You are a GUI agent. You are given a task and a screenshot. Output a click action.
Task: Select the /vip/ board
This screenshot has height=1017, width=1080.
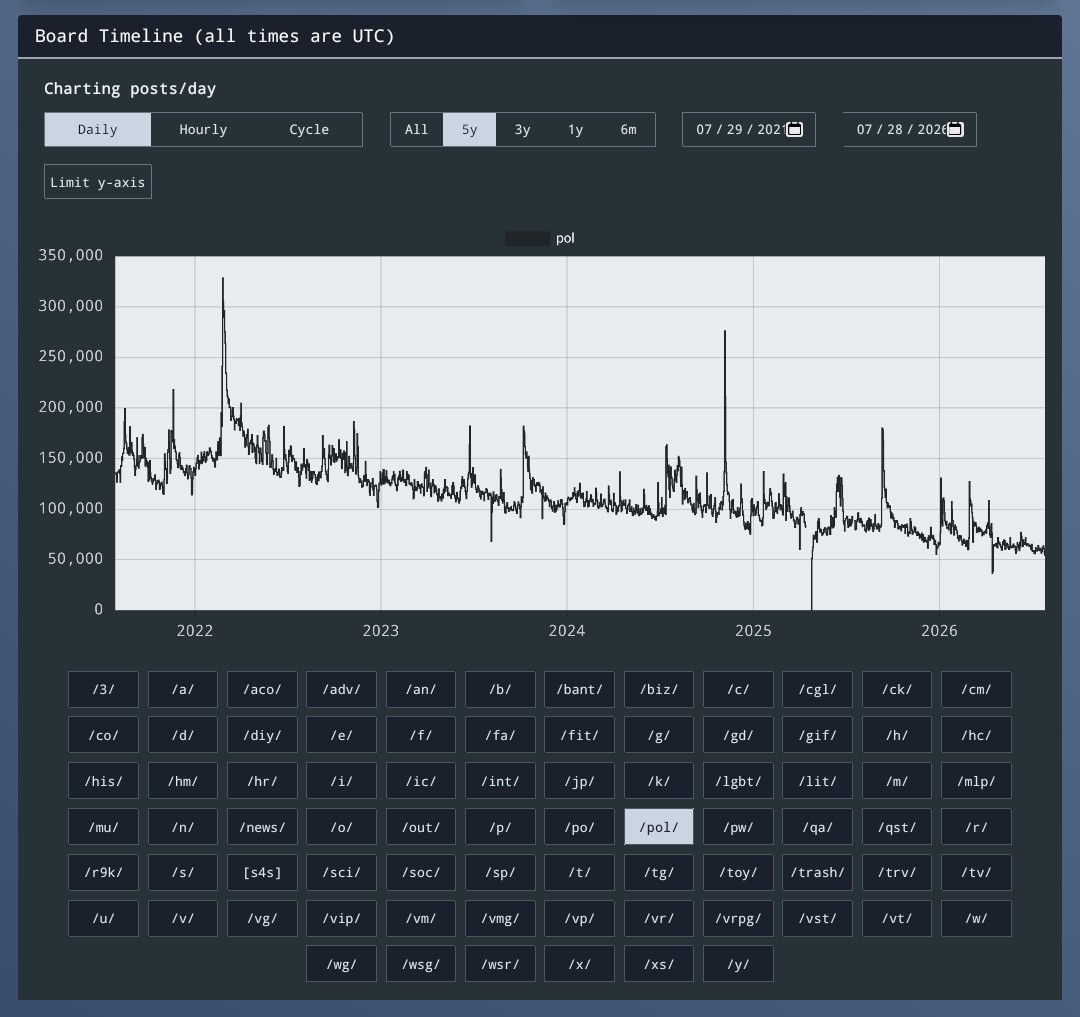click(342, 919)
